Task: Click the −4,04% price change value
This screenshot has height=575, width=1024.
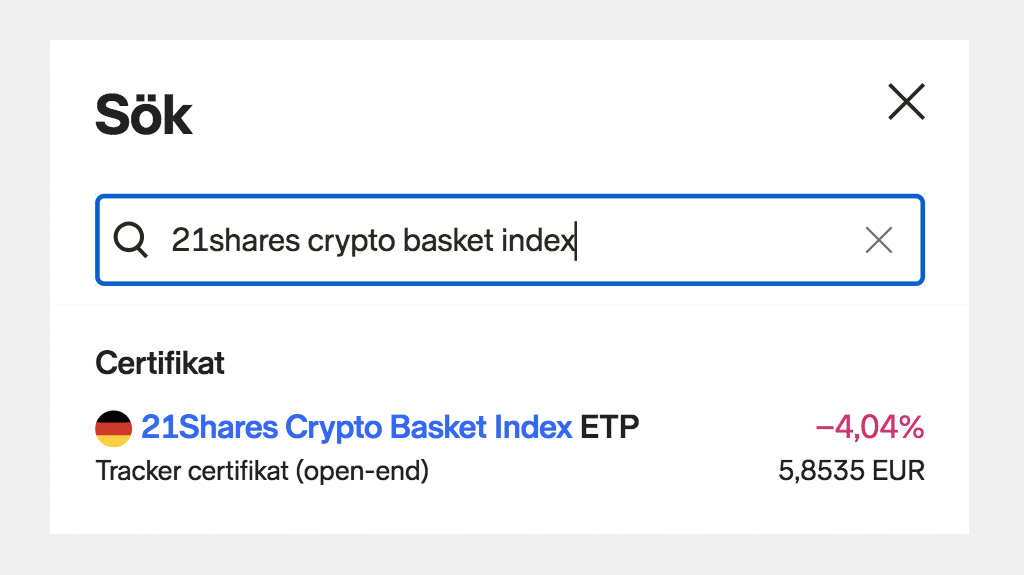Action: click(870, 428)
